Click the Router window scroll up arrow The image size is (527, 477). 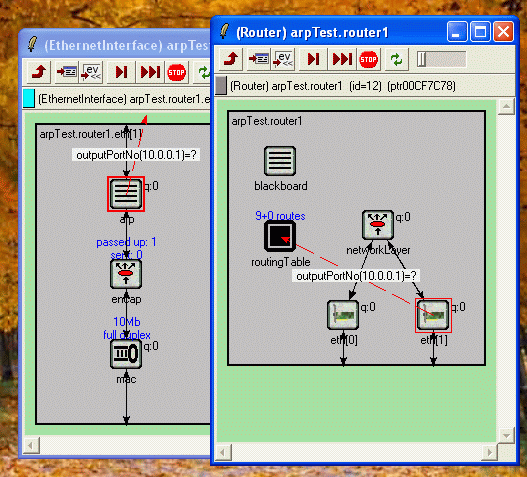click(506, 107)
